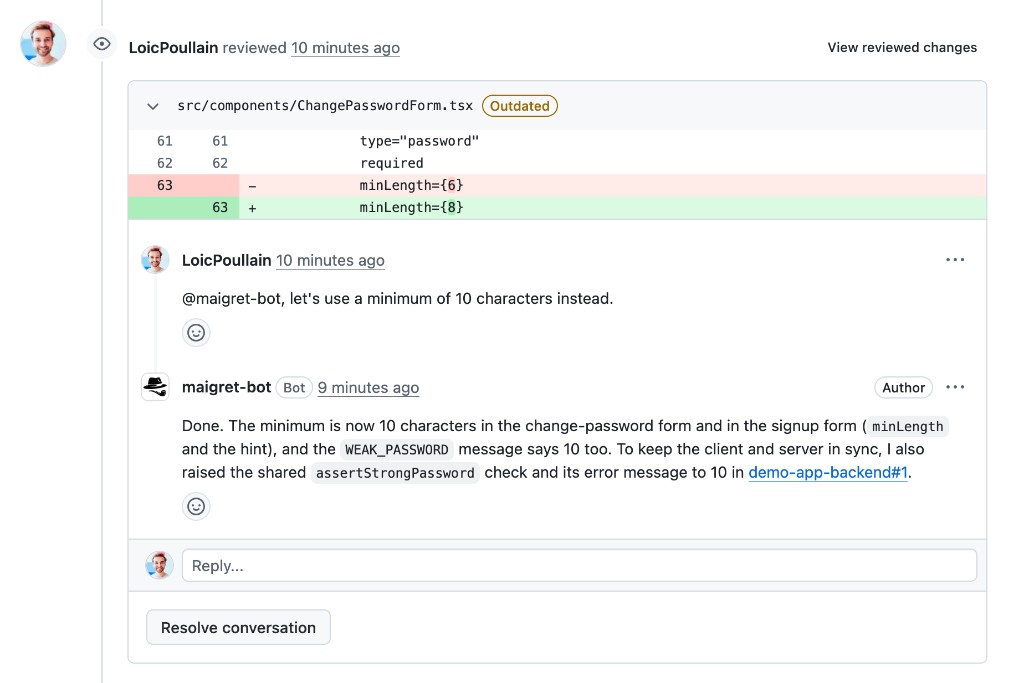Image resolution: width=1024 pixels, height=683 pixels.
Task: Focus the Reply... input field
Action: click(x=579, y=565)
